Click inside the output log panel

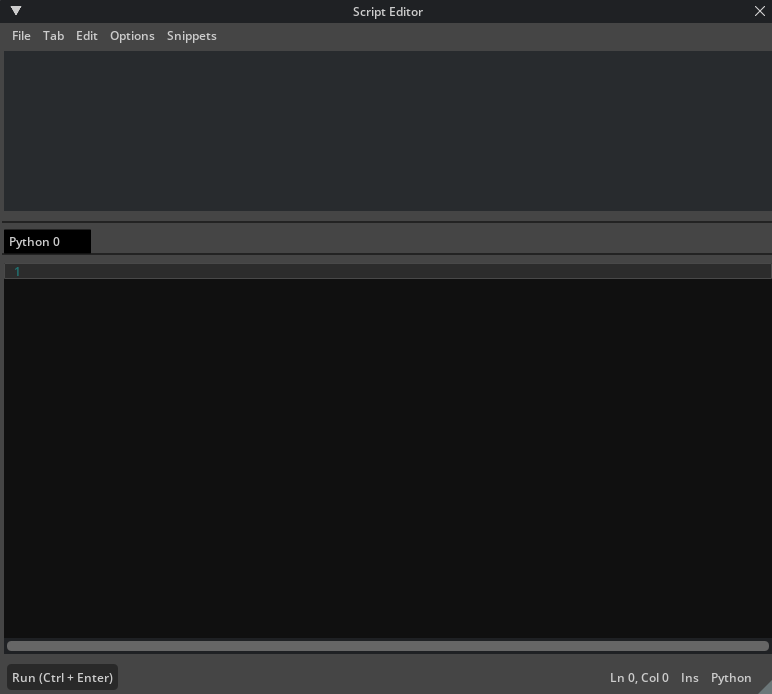click(x=386, y=130)
